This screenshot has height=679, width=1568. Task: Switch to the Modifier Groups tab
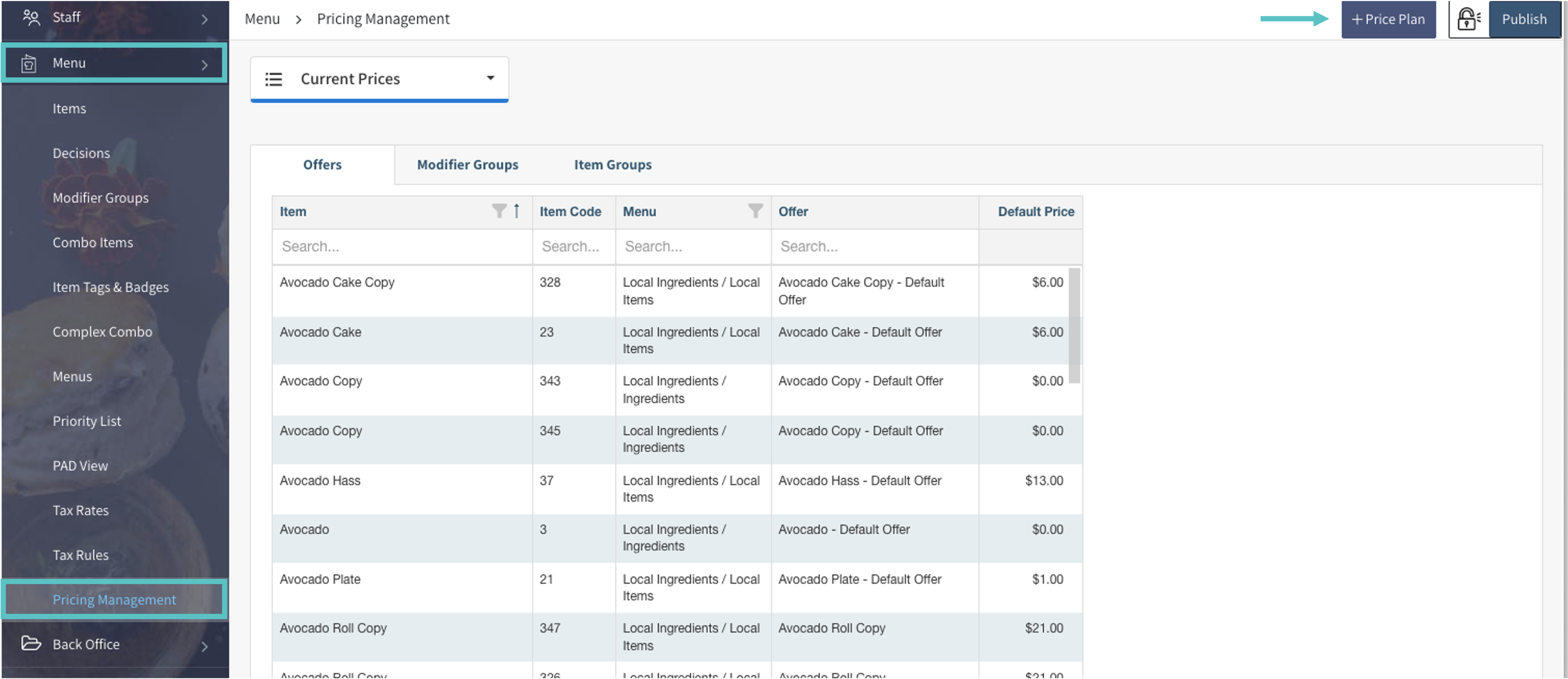pos(467,164)
